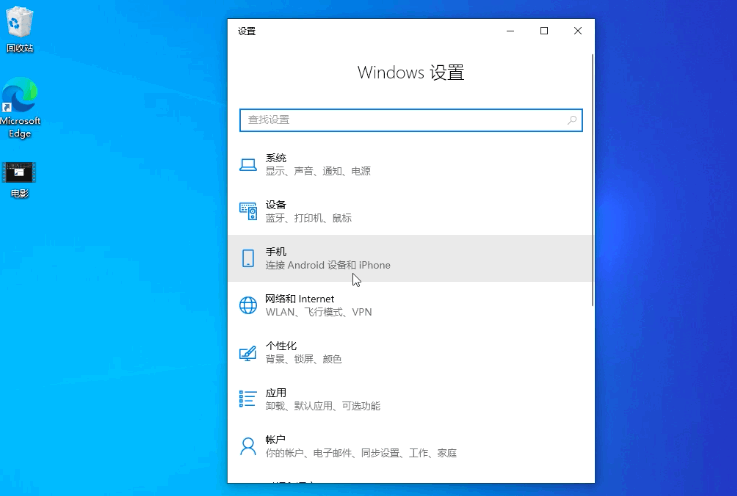Click the 显示、声音、通知、电源 description
737x496 pixels.
click(x=318, y=171)
